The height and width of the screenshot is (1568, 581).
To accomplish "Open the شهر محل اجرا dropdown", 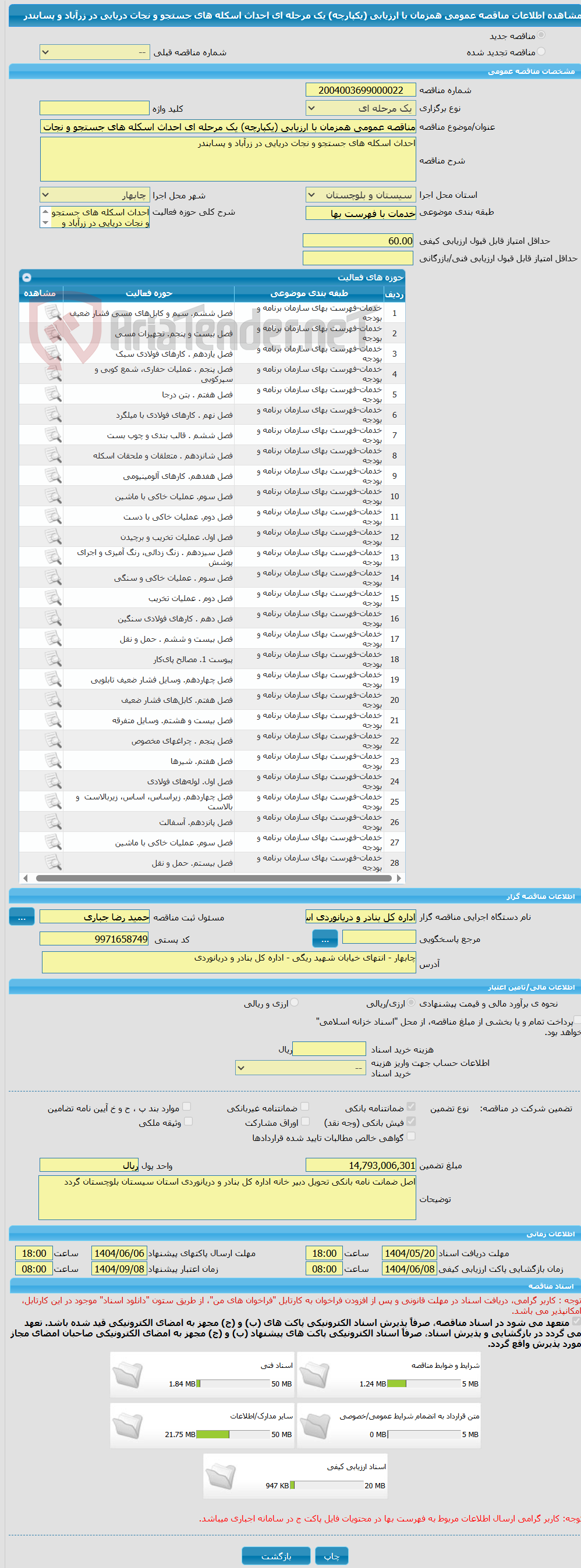I will (94, 195).
